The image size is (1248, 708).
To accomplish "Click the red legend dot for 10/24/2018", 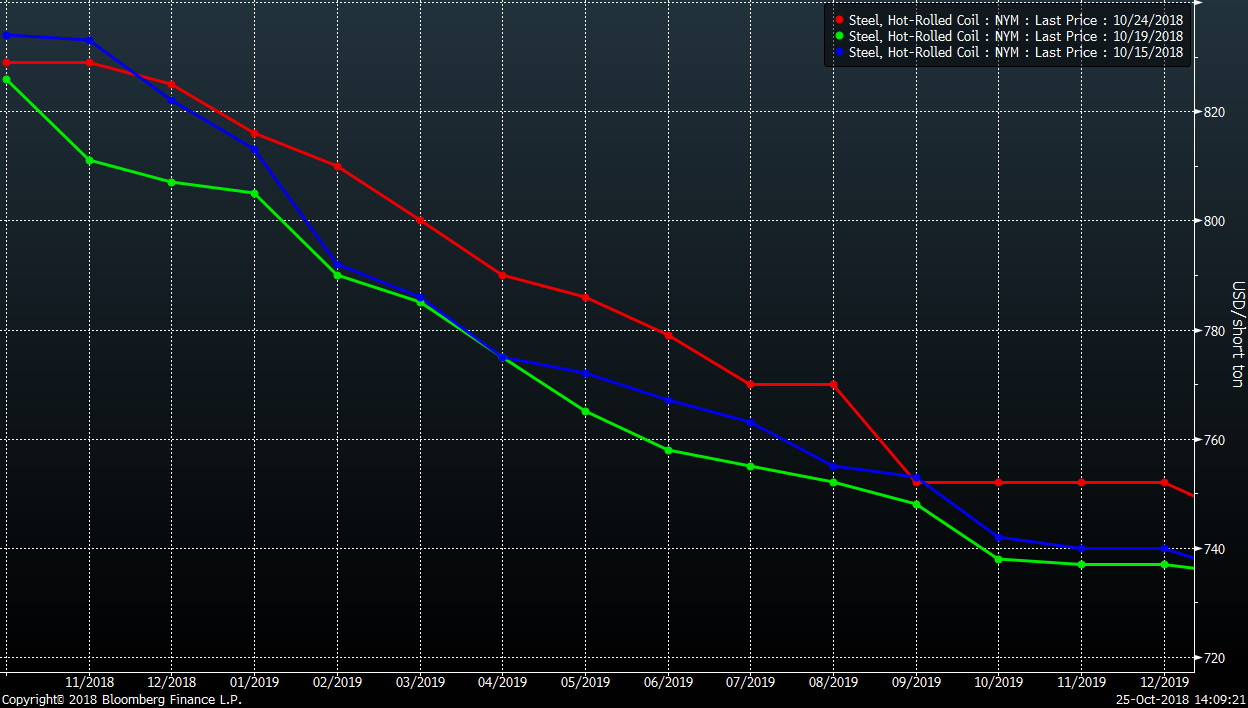I will [x=838, y=20].
